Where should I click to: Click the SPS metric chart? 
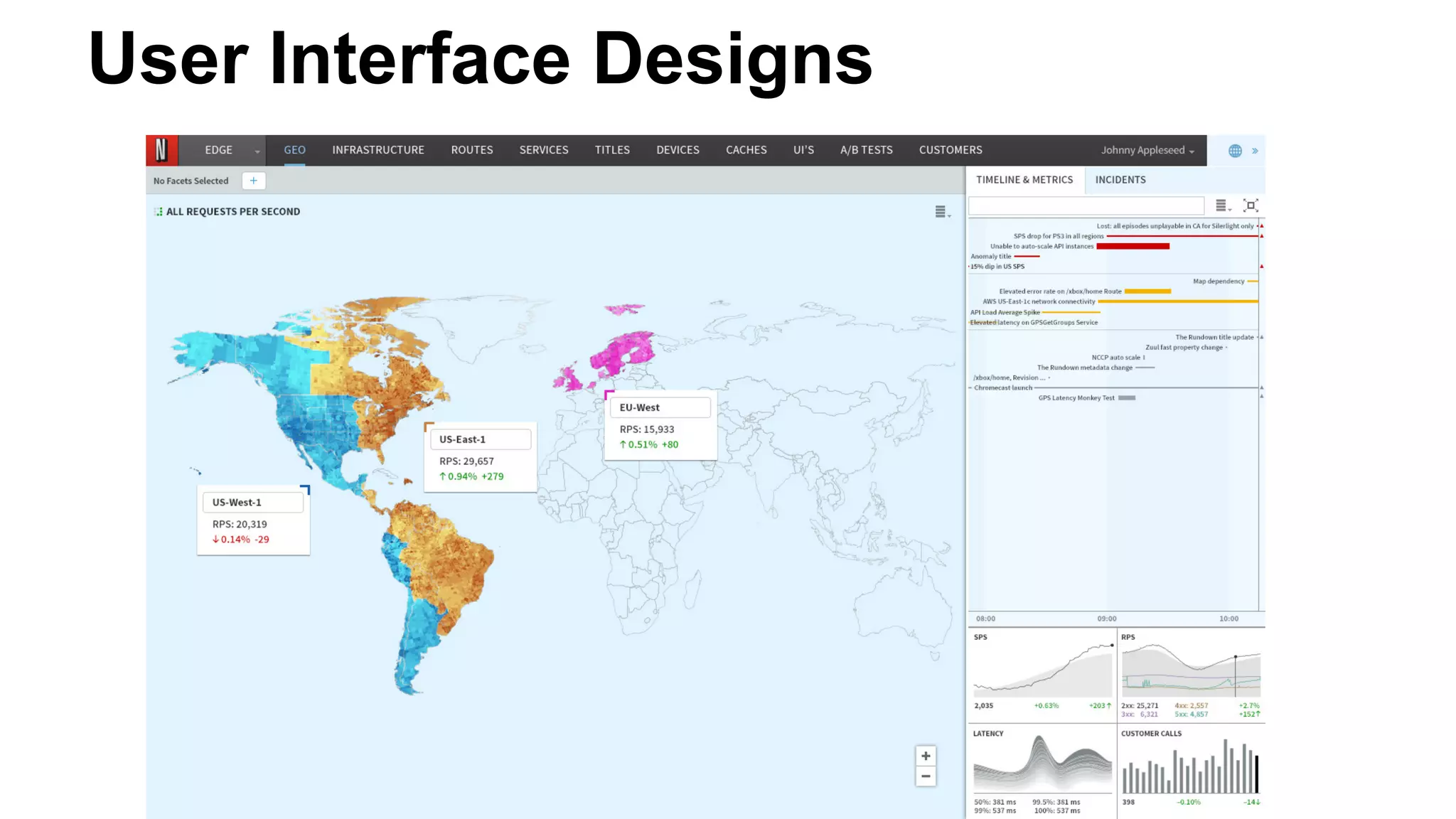tap(1042, 670)
